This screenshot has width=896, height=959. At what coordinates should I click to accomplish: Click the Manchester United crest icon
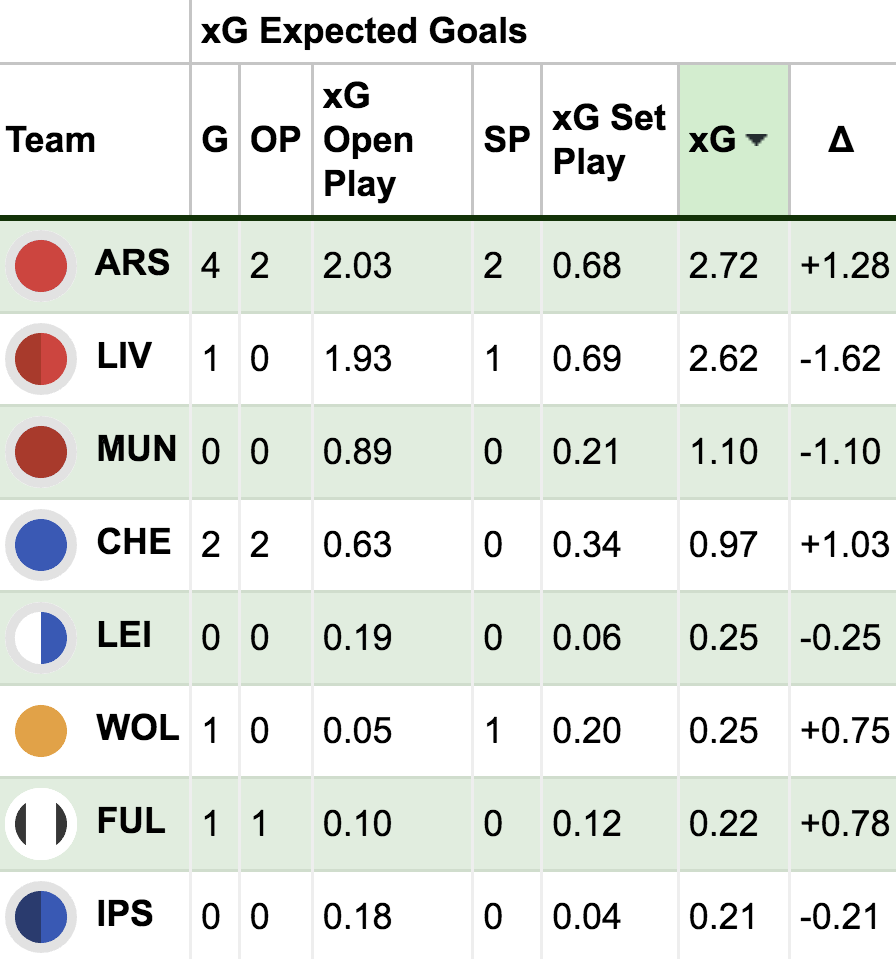click(41, 452)
